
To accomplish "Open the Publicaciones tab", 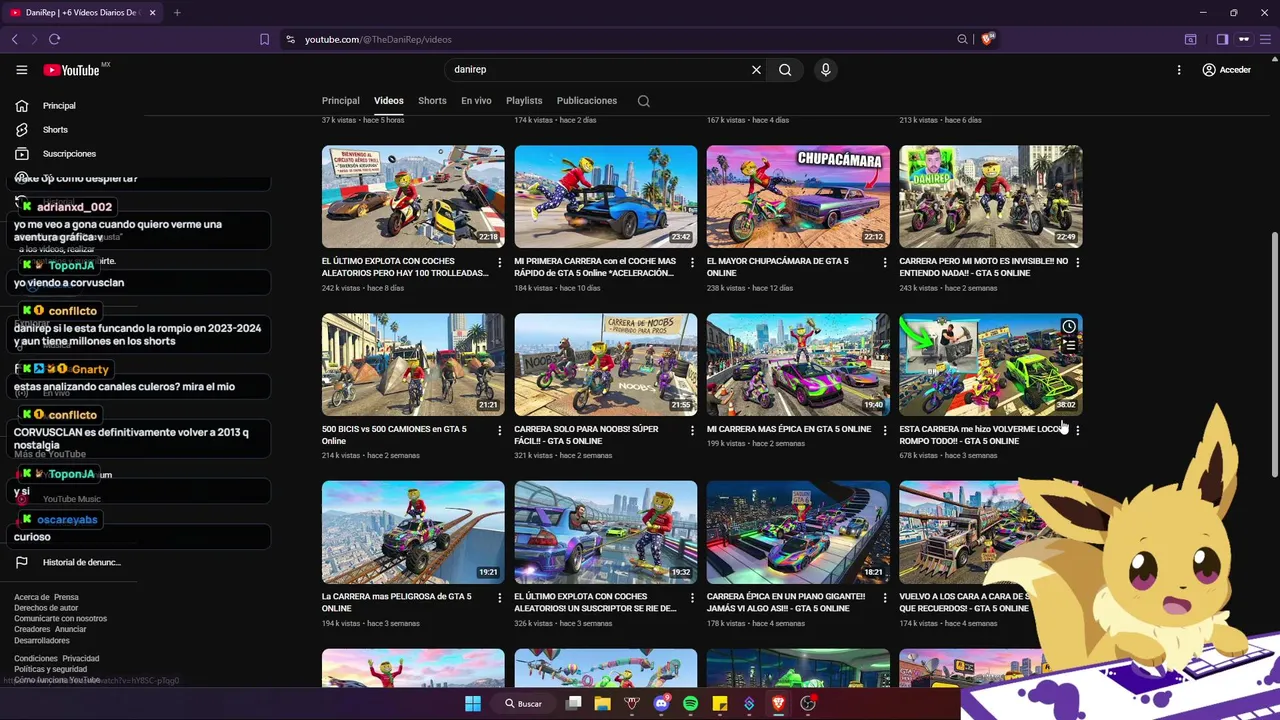I will click(x=587, y=101).
